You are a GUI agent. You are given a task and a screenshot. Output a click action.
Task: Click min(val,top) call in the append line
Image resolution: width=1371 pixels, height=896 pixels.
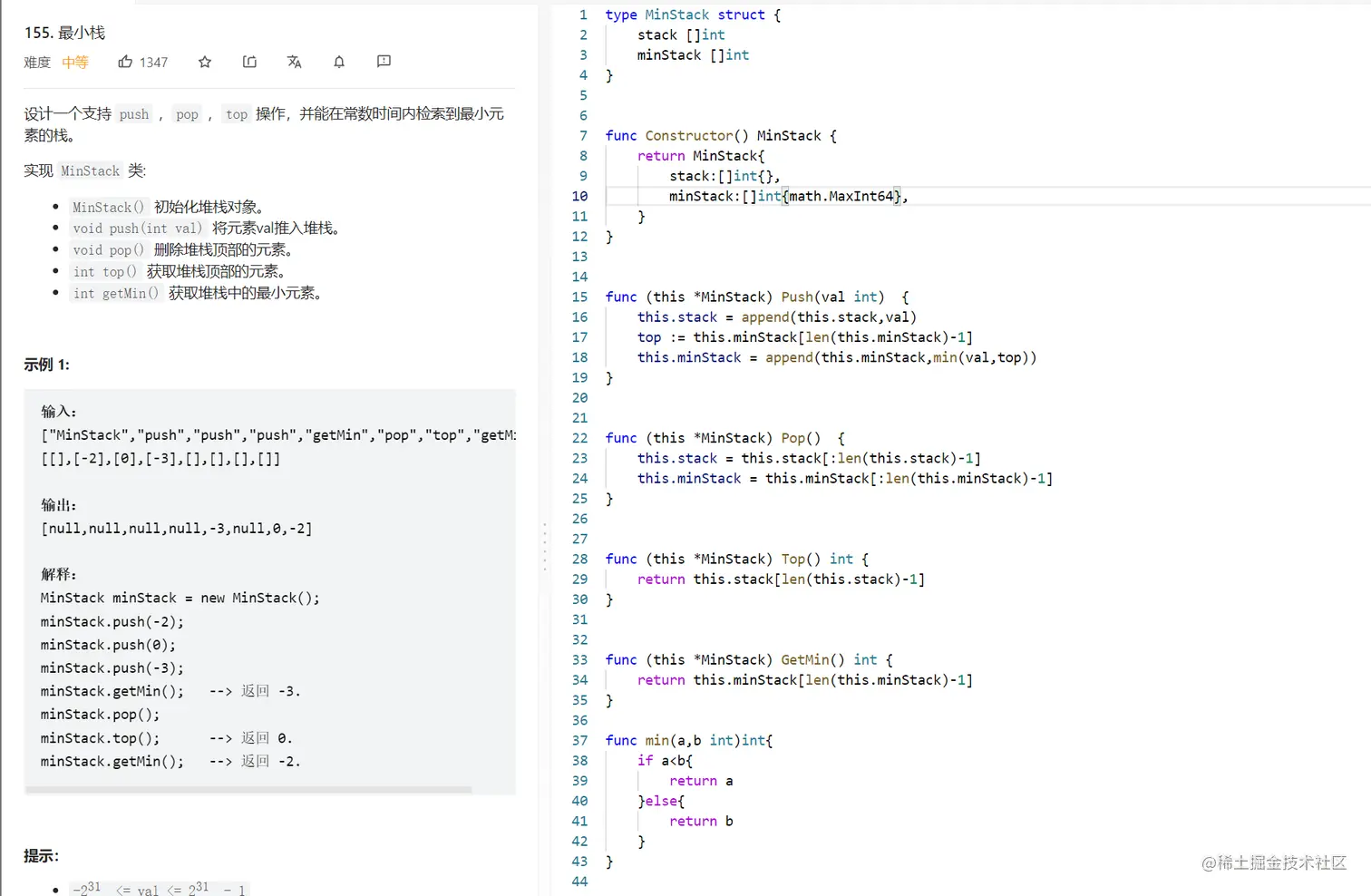tap(980, 357)
